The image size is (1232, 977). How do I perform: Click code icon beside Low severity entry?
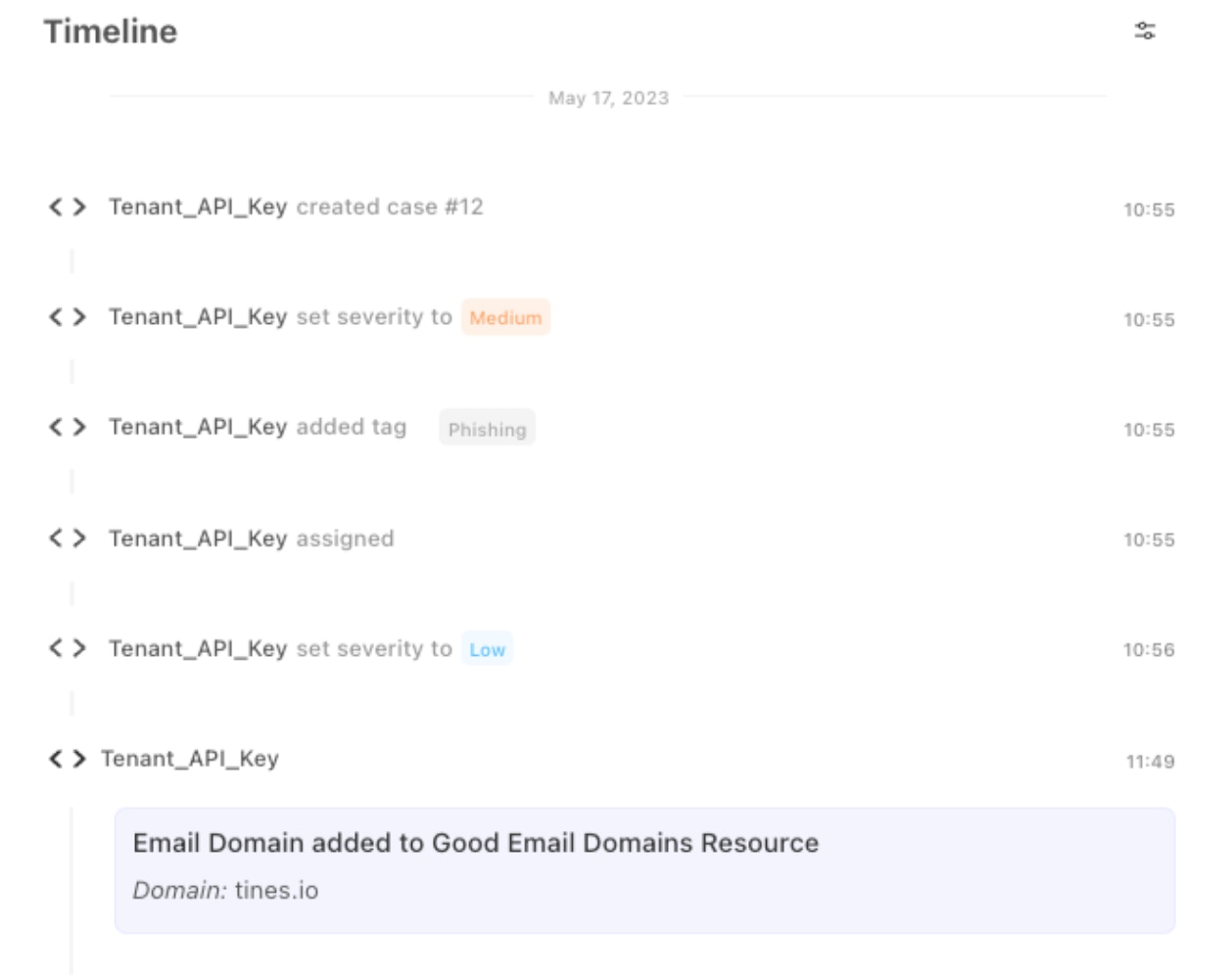click(68, 648)
